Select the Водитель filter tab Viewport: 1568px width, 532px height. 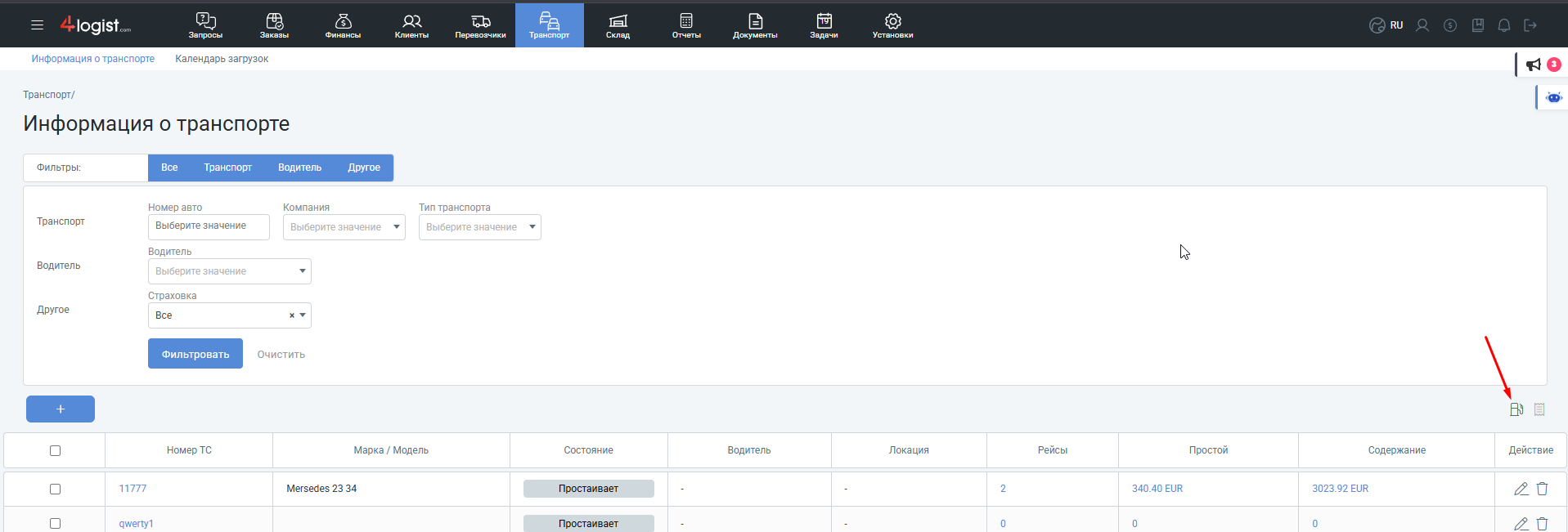pos(299,168)
